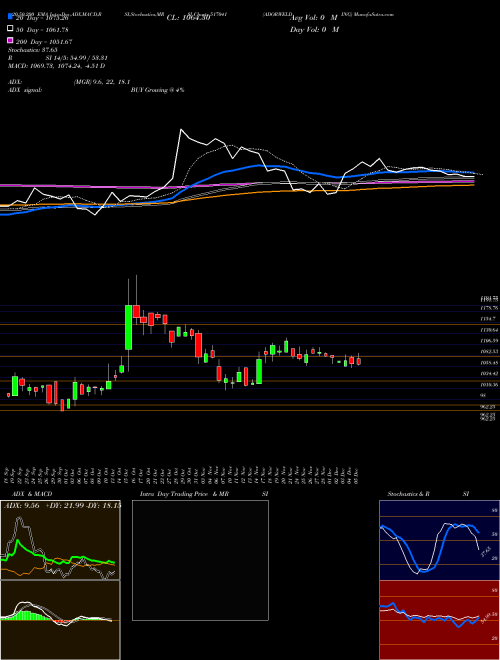Click the 'Stochastics: 37.63' readout
This screenshot has width=500, height=660.
(33, 50)
